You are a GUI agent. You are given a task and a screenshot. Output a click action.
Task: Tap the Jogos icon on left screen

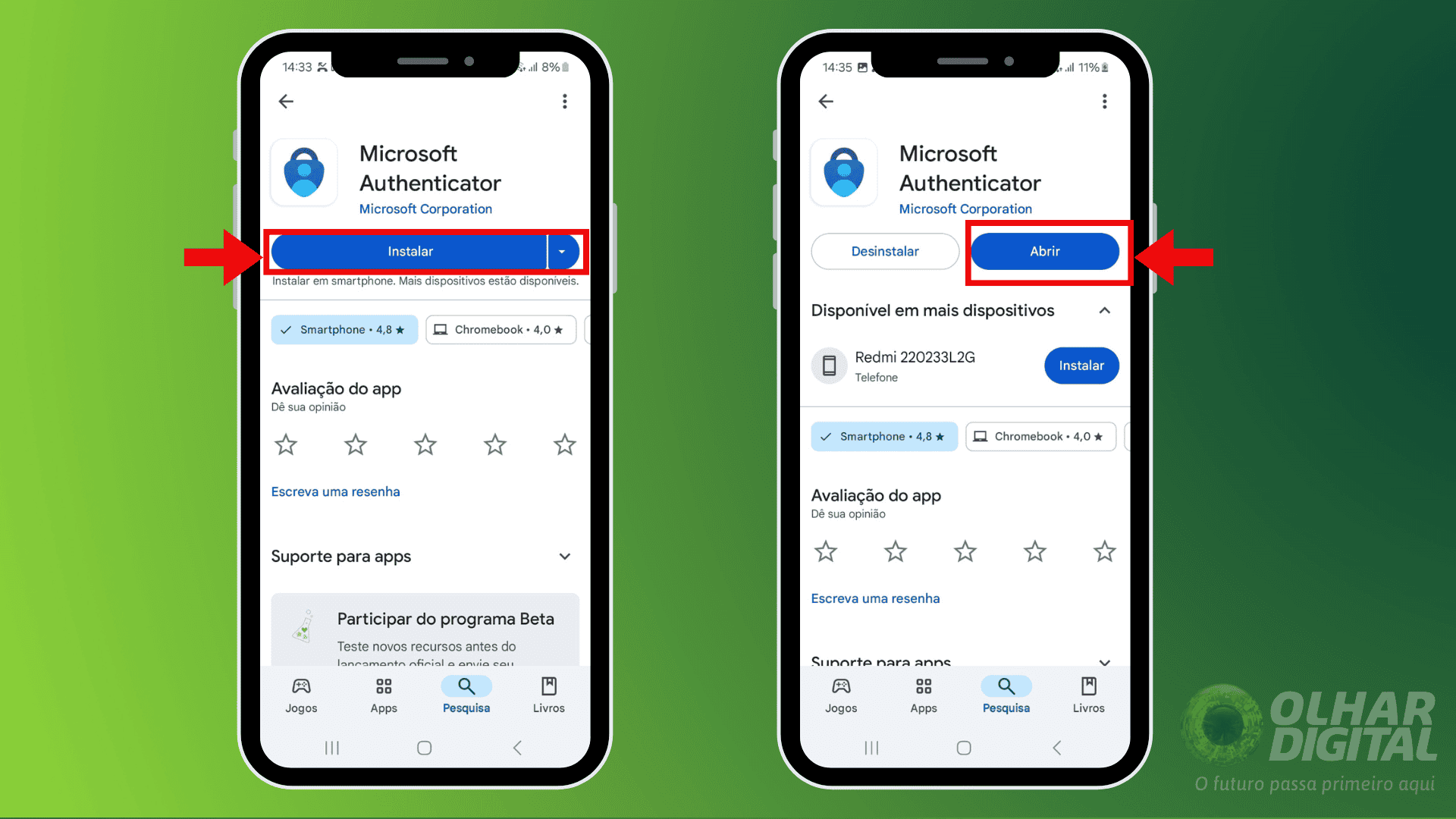[x=302, y=694]
